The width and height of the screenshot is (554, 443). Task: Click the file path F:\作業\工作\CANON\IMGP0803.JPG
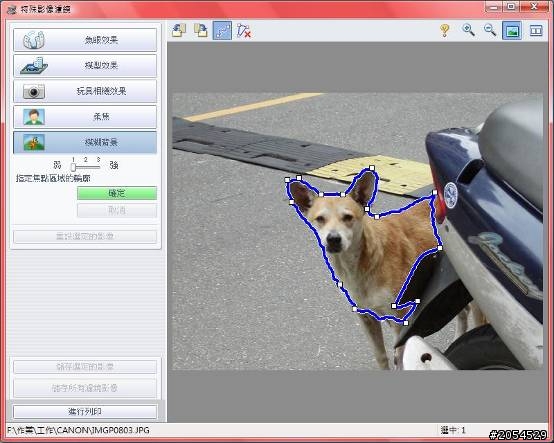click(x=78, y=430)
